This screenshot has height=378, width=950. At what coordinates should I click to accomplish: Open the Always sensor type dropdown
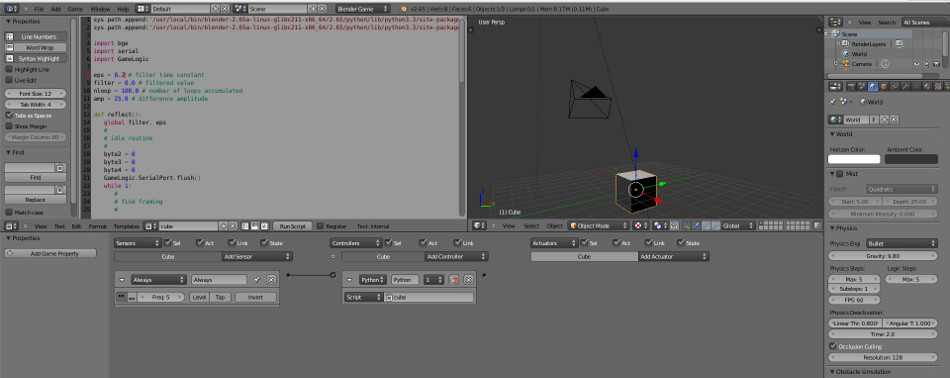pyautogui.click(x=158, y=280)
